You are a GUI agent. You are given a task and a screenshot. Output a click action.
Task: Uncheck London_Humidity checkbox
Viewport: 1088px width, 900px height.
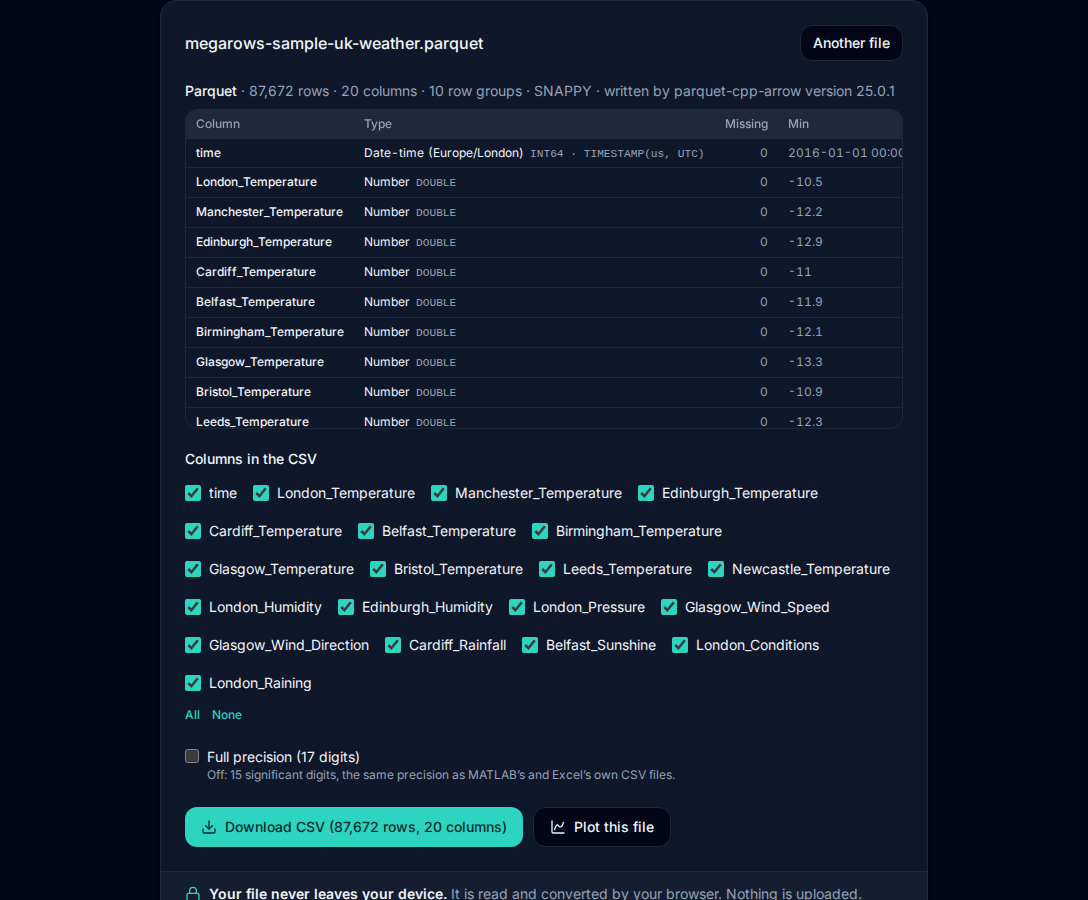point(193,607)
